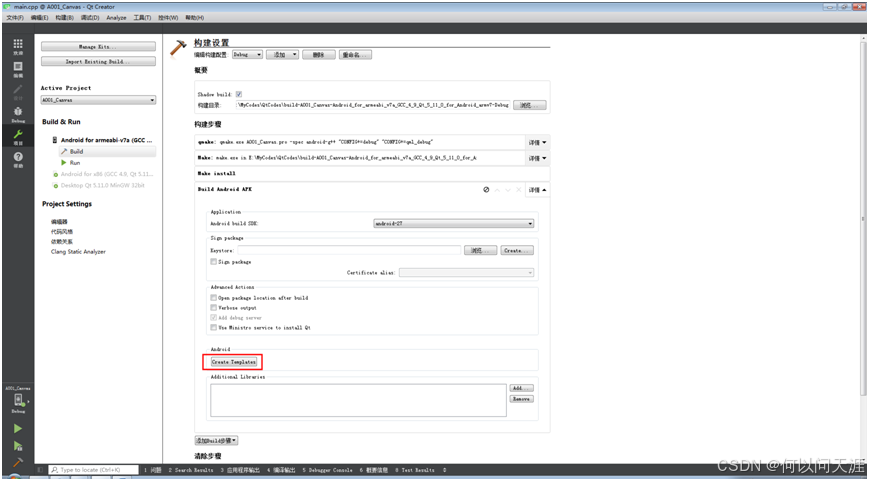Viewport: 869px width, 481px height.
Task: Run the project with the green play button
Action: tap(18, 428)
